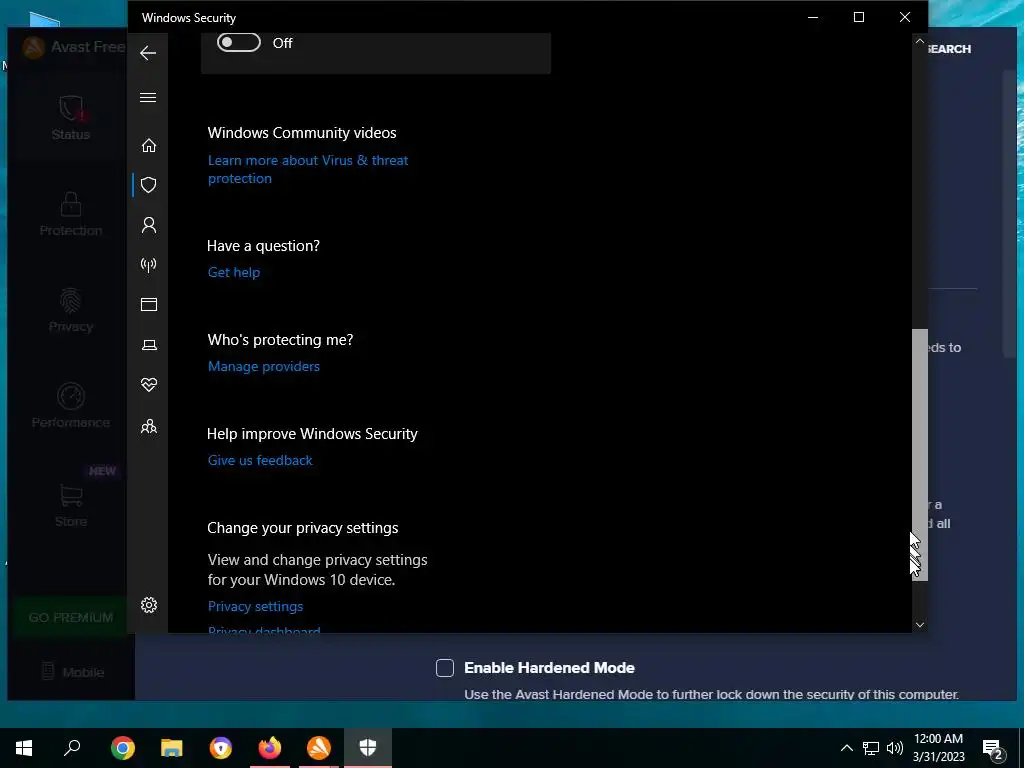Open the purple shield app on taskbar
The width and height of the screenshot is (1024, 768).
coord(221,748)
